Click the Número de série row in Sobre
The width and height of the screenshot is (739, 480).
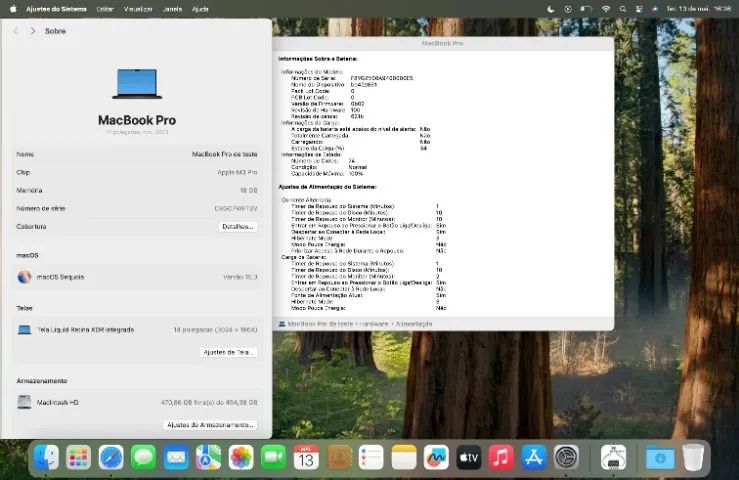pyautogui.click(x=137, y=208)
